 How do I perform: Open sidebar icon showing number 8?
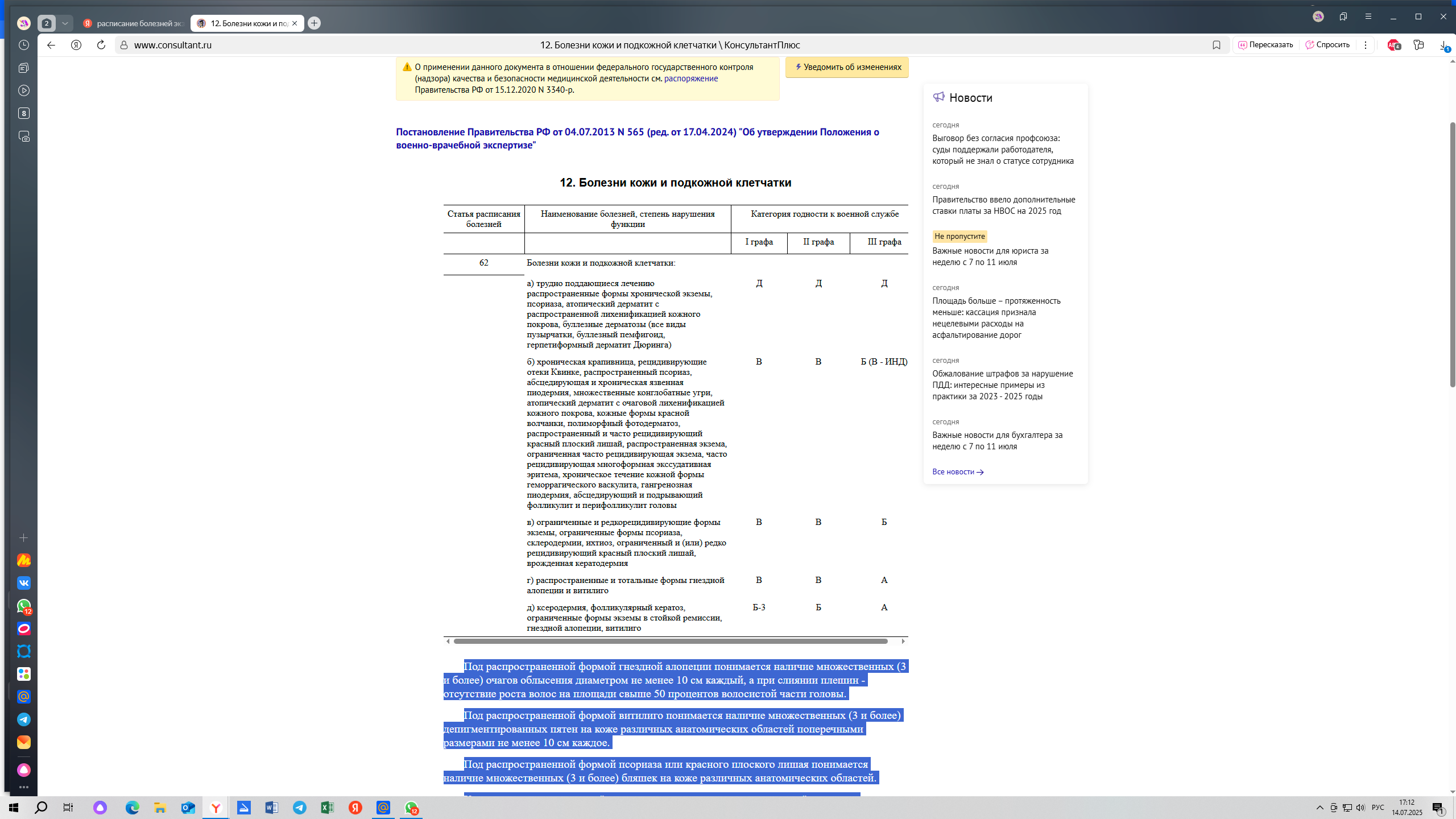(23, 113)
